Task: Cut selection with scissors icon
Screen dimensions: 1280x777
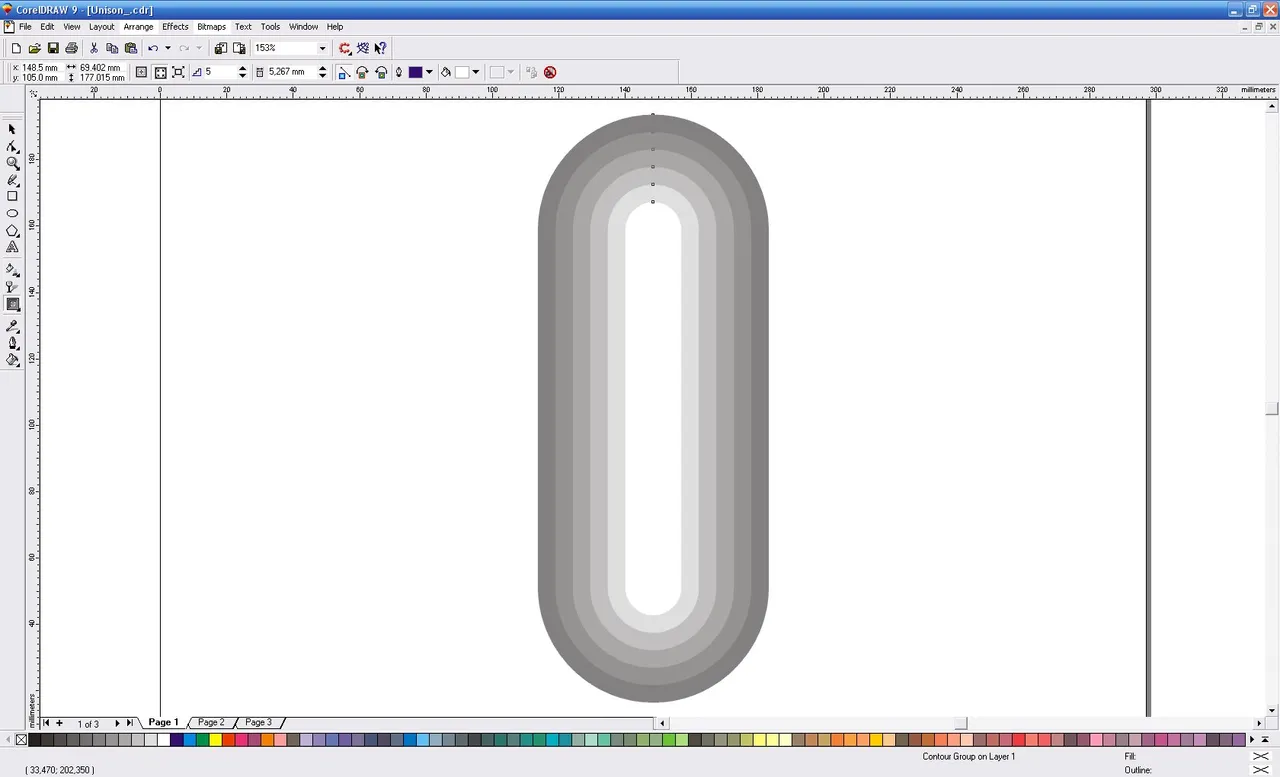Action: tap(94, 48)
